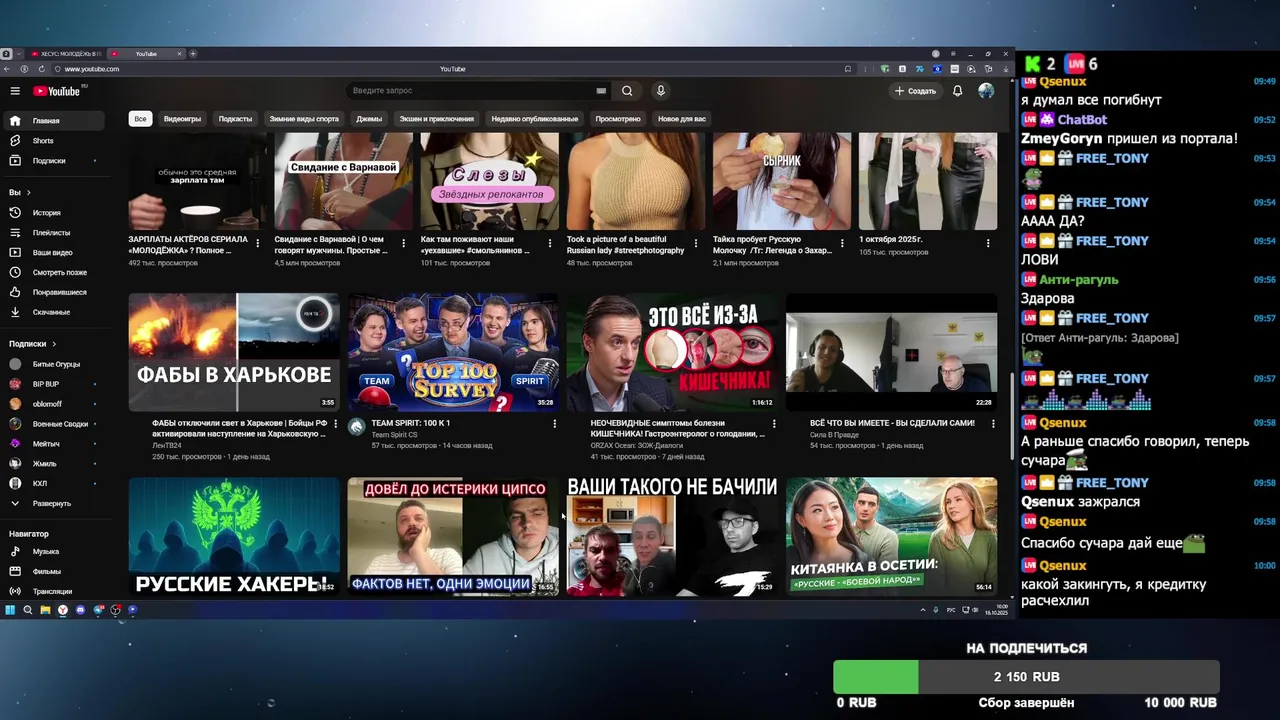
Task: Select the Джемы filter chip
Action: click(369, 119)
